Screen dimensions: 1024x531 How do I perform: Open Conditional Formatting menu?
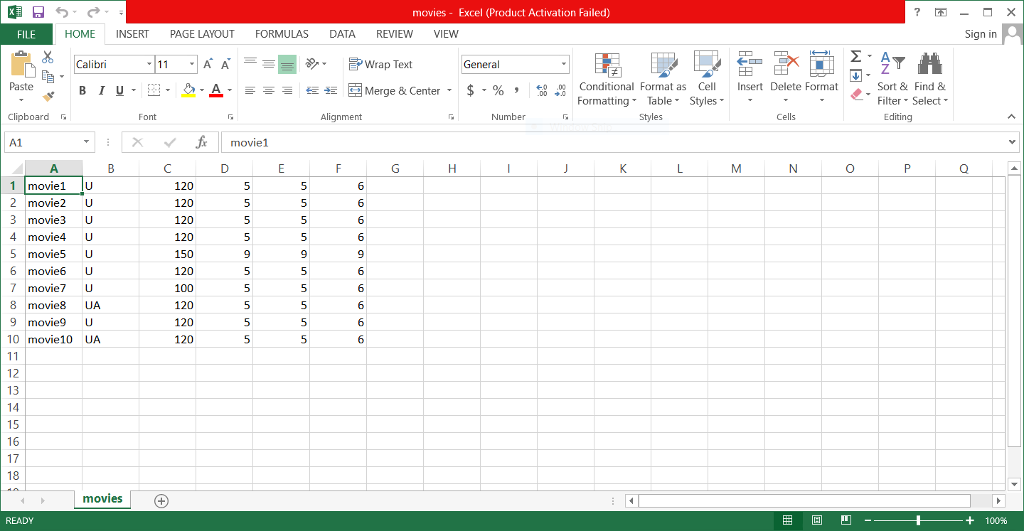tap(607, 79)
